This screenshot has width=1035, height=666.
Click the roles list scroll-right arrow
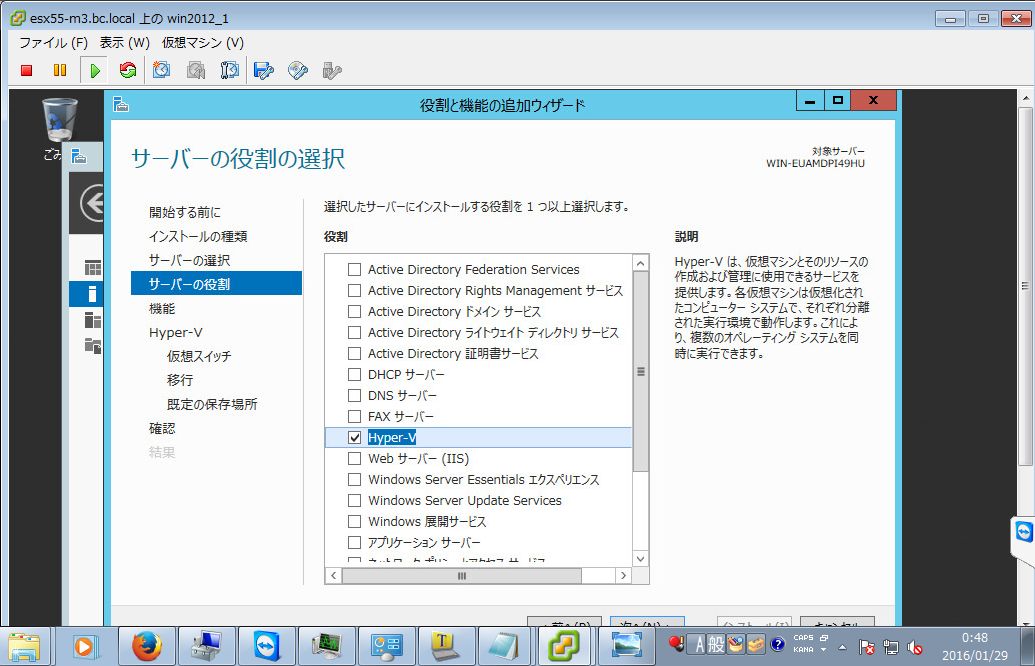(x=623, y=576)
